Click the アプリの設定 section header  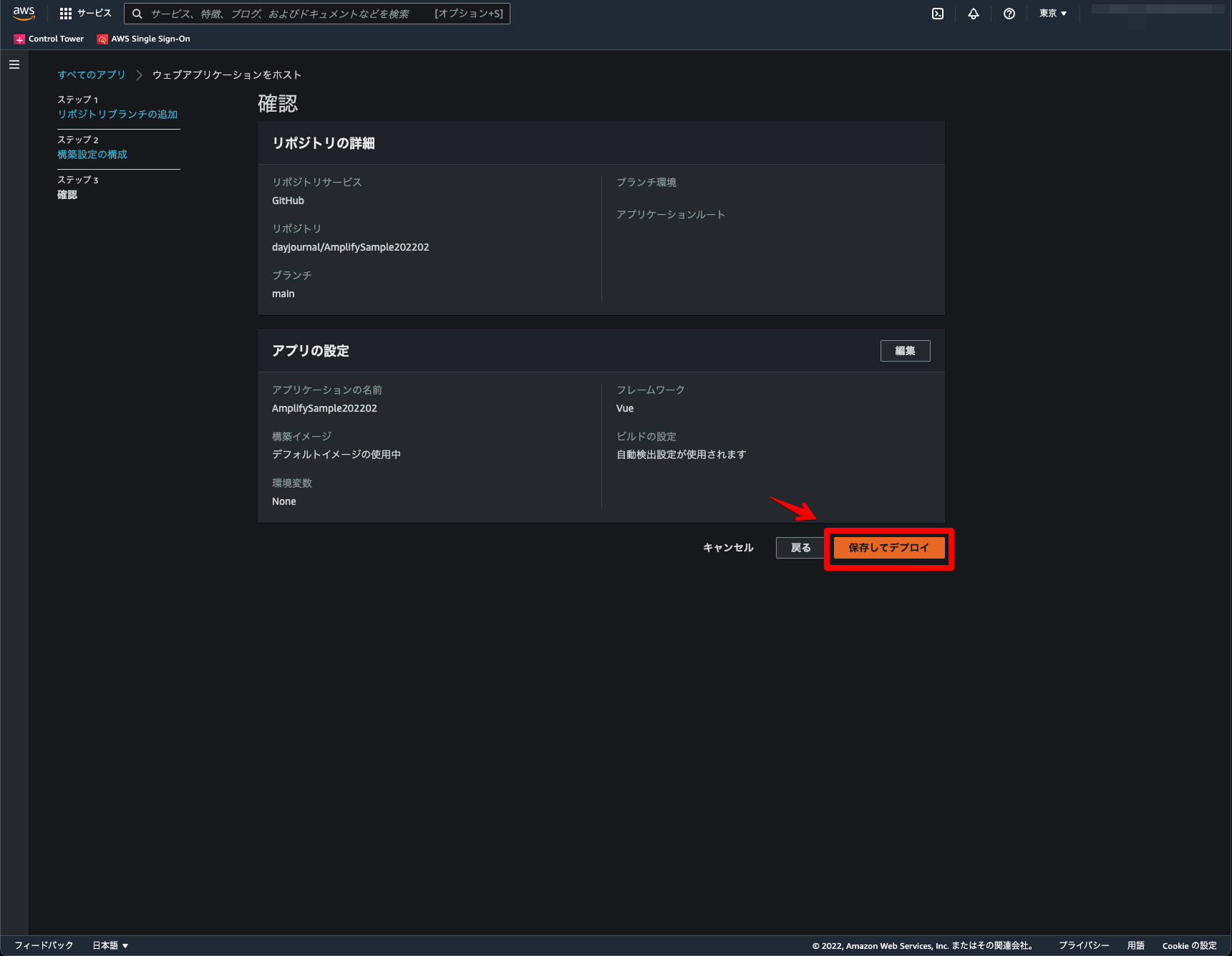311,351
